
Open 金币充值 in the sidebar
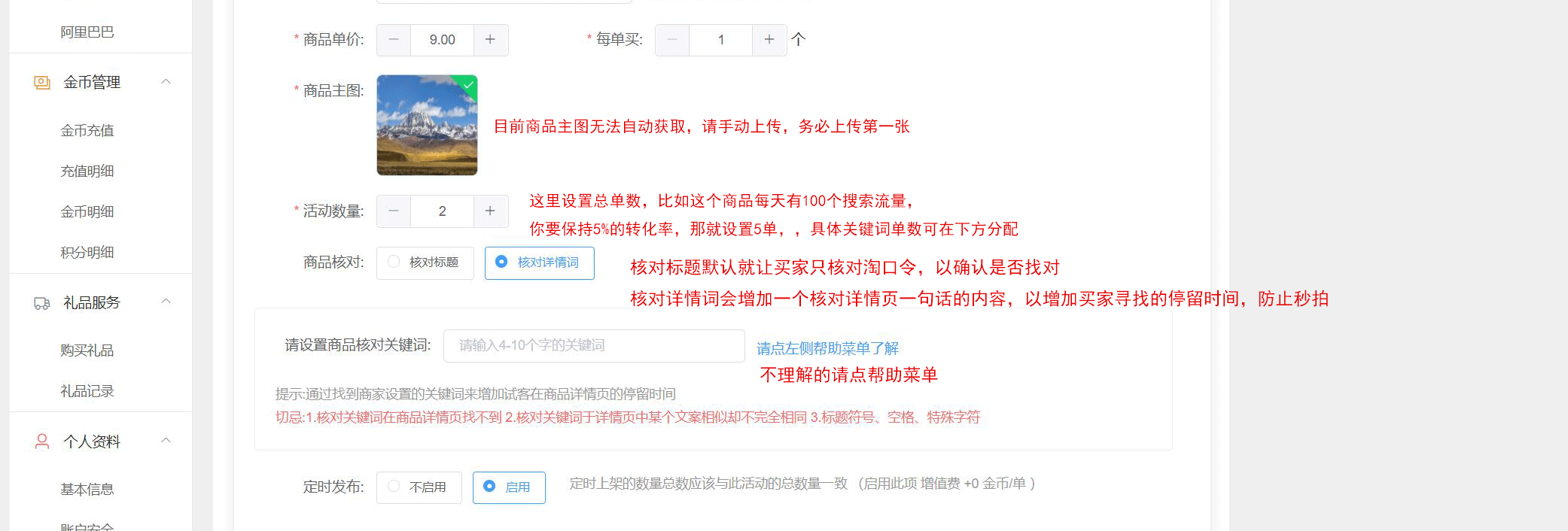87,131
